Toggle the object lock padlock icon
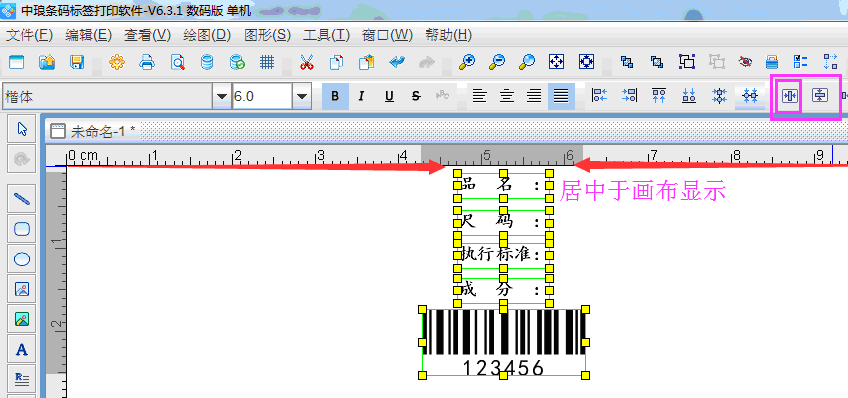Image resolution: width=848 pixels, height=398 pixels. point(773,63)
